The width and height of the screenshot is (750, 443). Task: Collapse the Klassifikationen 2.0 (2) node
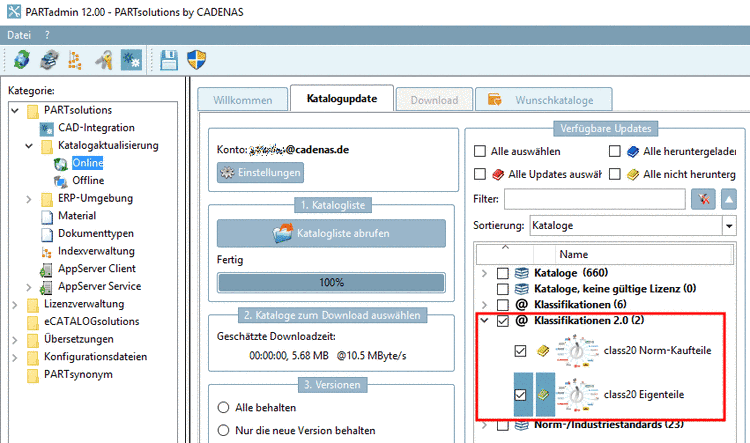(x=484, y=321)
